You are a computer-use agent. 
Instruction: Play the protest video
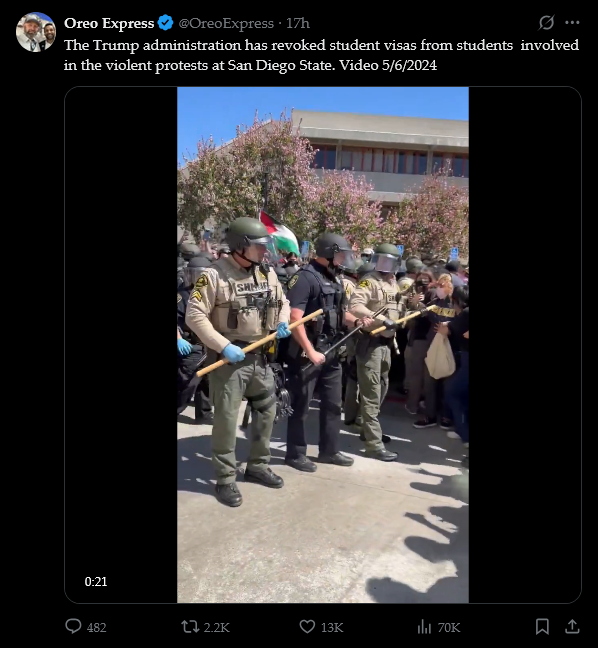click(323, 345)
